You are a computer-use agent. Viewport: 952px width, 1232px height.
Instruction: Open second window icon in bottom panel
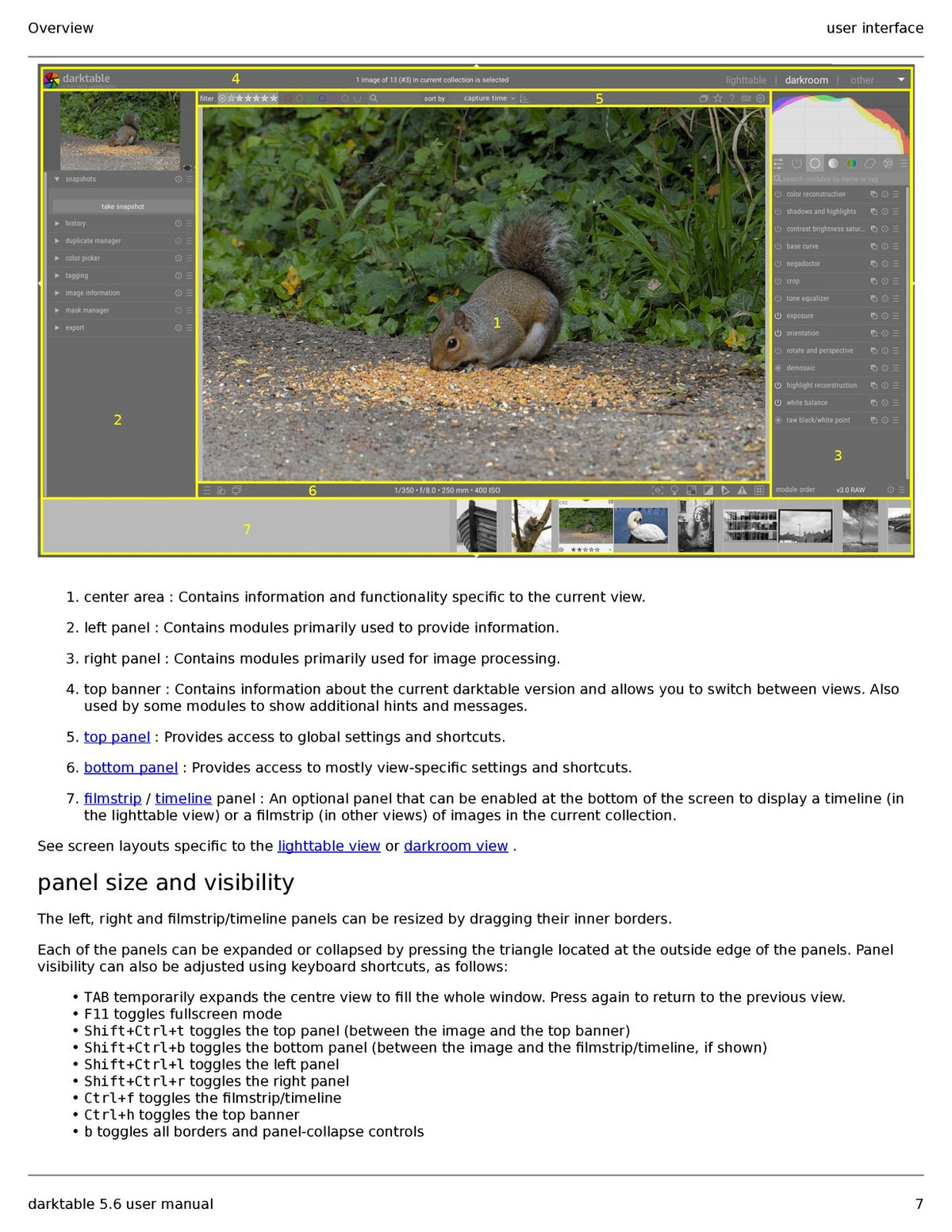point(236,490)
